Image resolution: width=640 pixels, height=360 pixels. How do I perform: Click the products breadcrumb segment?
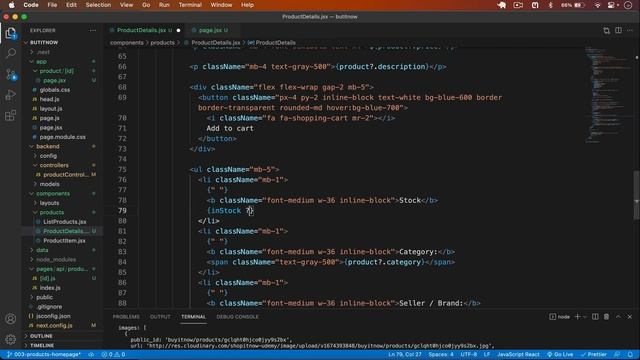(x=162, y=42)
